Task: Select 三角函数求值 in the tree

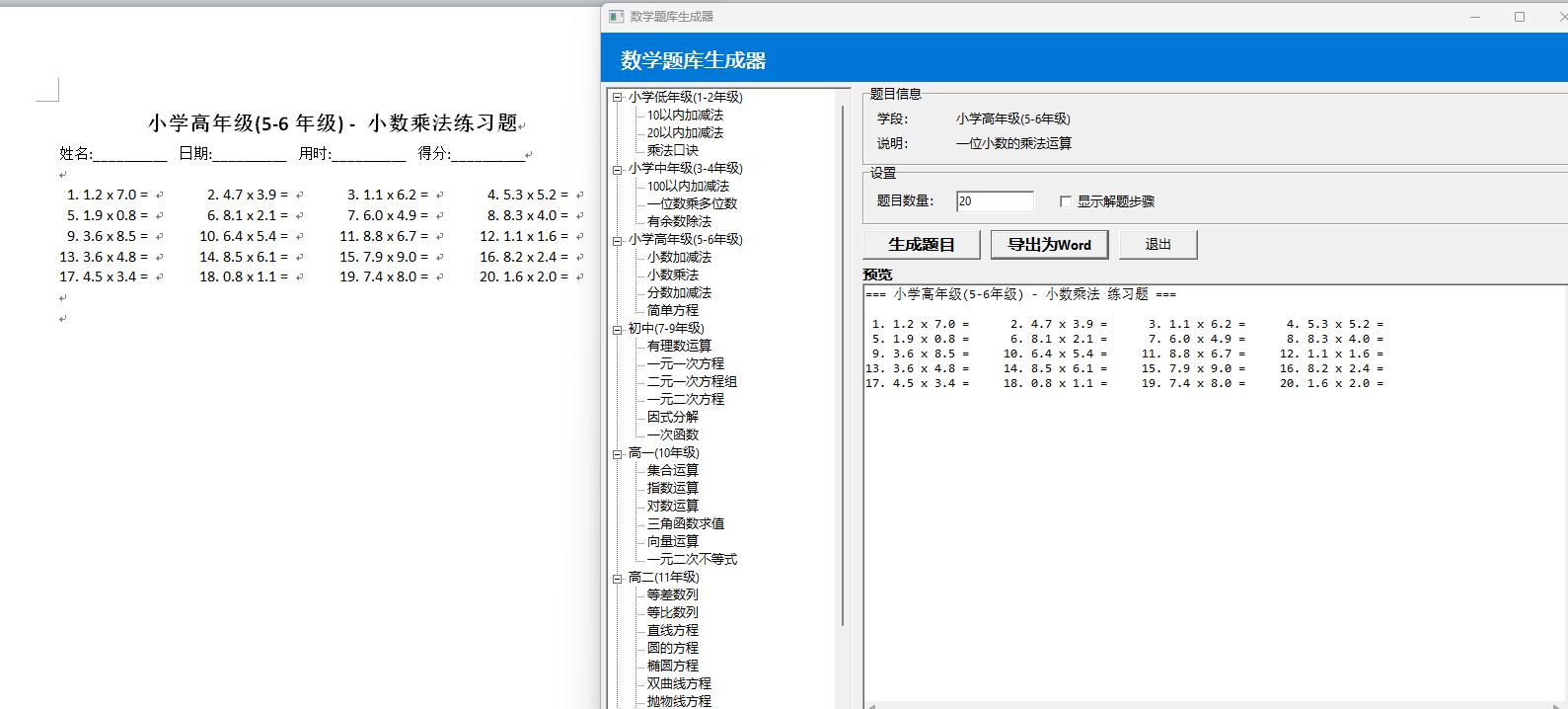Action: [685, 524]
